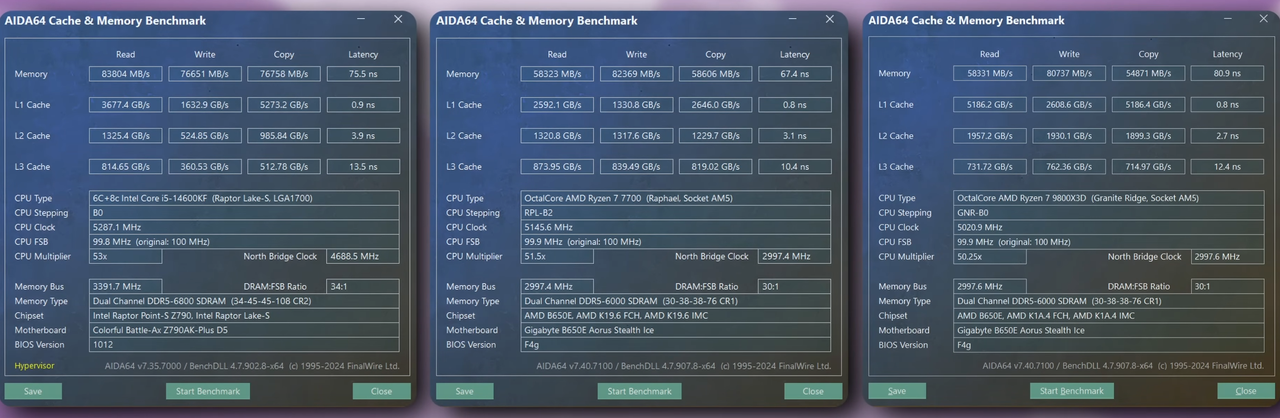Screen dimensions: 1280x418
Task: Close the i5-14600KF window via title bar X
Action: [x=398, y=19]
